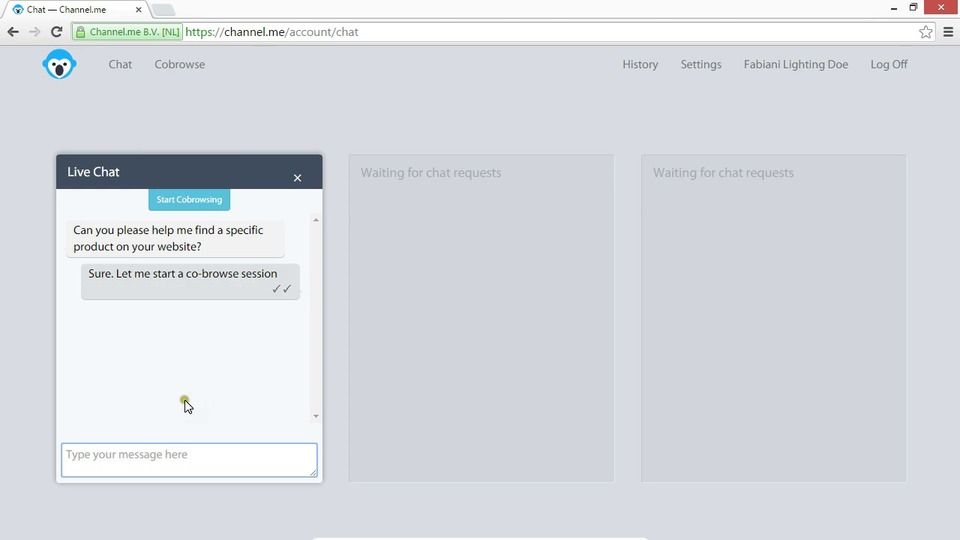Close the Live Chat panel

[x=298, y=178]
